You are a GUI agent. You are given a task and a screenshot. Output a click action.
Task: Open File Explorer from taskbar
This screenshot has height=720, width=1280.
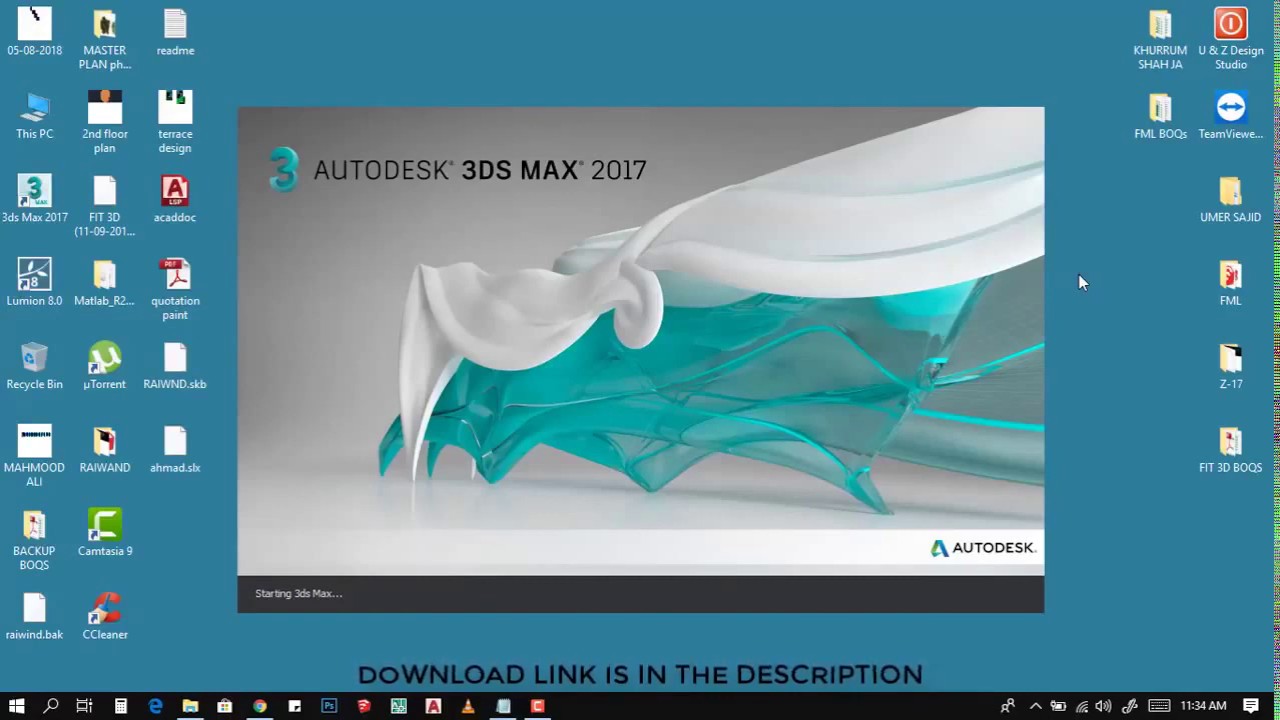click(x=190, y=706)
